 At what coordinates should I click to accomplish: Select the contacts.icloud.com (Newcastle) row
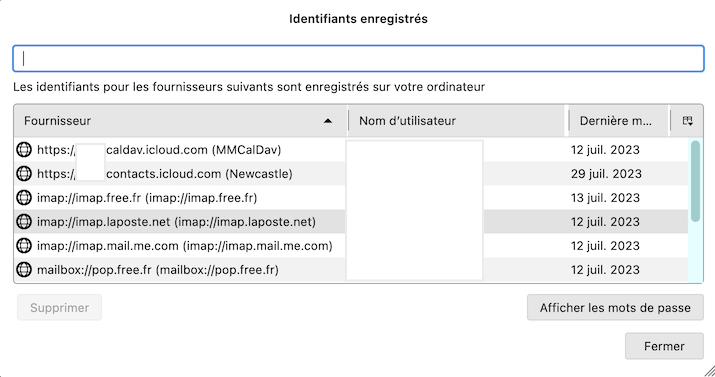(x=351, y=174)
